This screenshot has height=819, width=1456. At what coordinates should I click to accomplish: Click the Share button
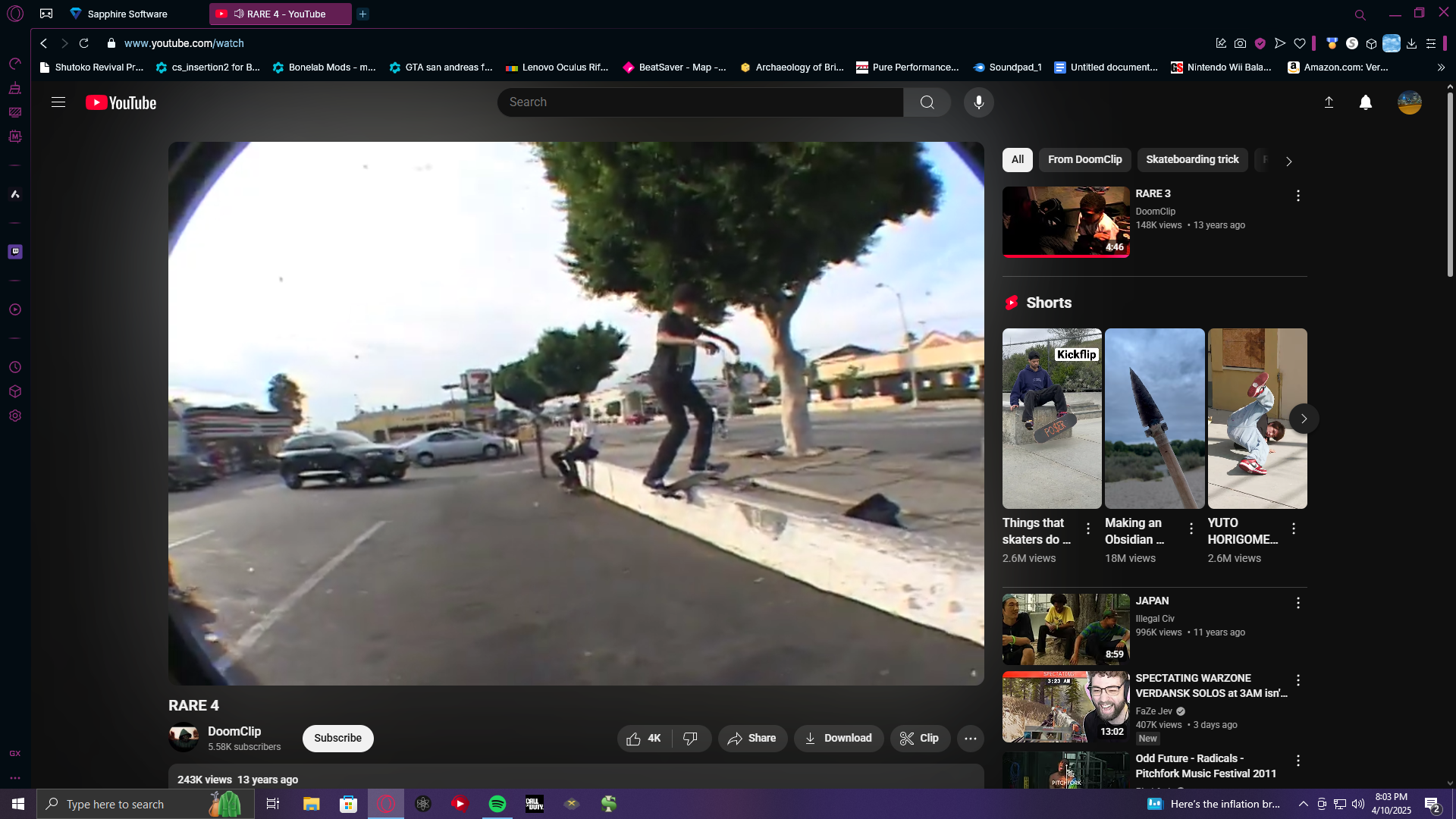[x=752, y=739]
